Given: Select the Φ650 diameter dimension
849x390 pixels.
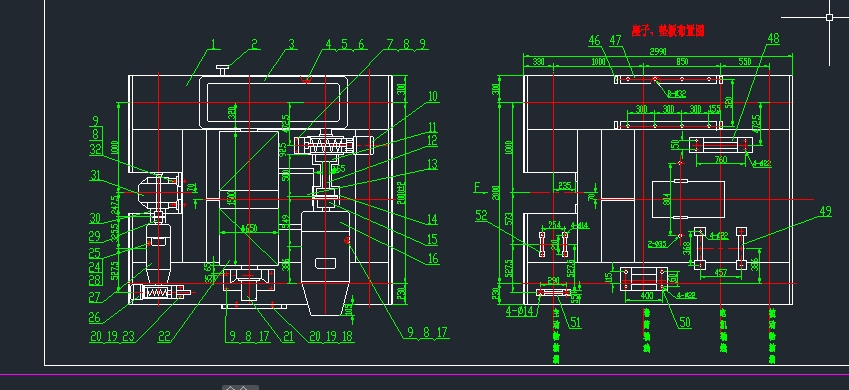Looking at the screenshot, I should coord(248,229).
